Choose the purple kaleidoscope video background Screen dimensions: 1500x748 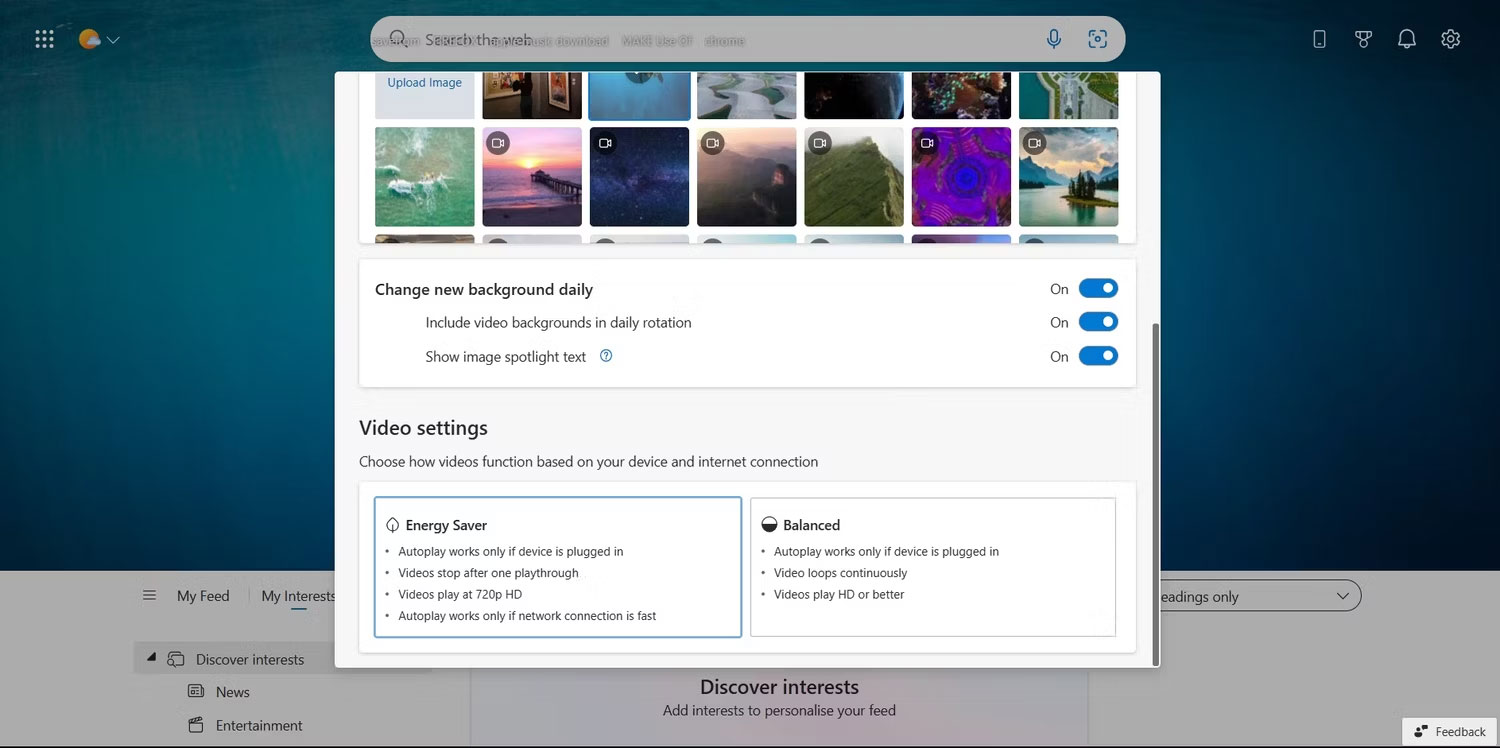(961, 177)
